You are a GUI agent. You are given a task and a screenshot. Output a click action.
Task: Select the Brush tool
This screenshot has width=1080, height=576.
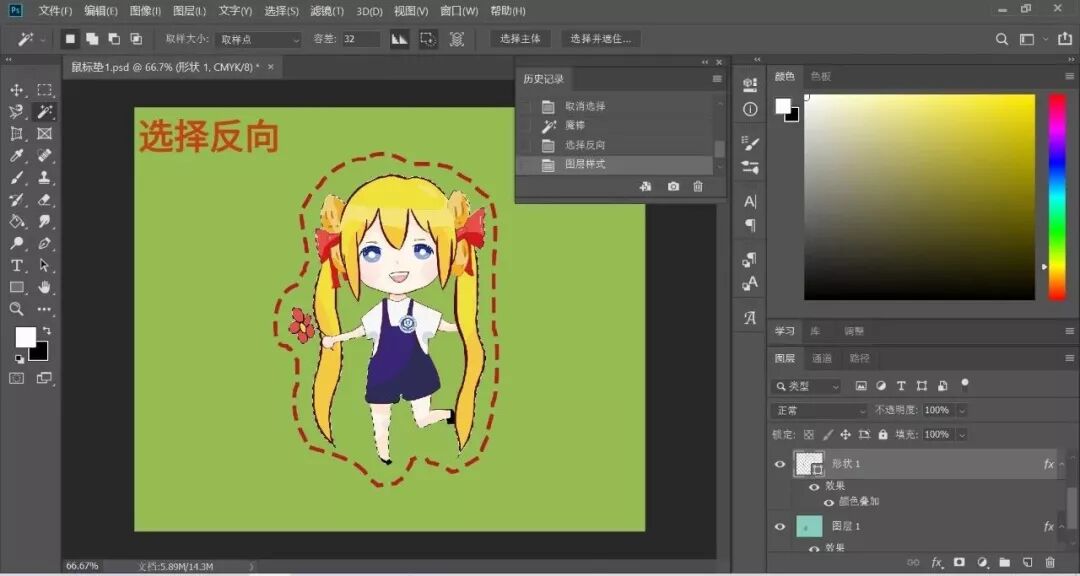coord(17,178)
